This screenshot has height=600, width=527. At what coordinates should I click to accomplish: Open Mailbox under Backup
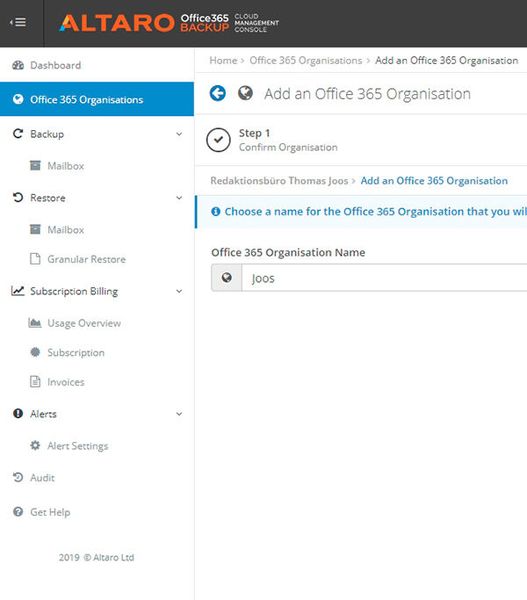tap(65, 166)
